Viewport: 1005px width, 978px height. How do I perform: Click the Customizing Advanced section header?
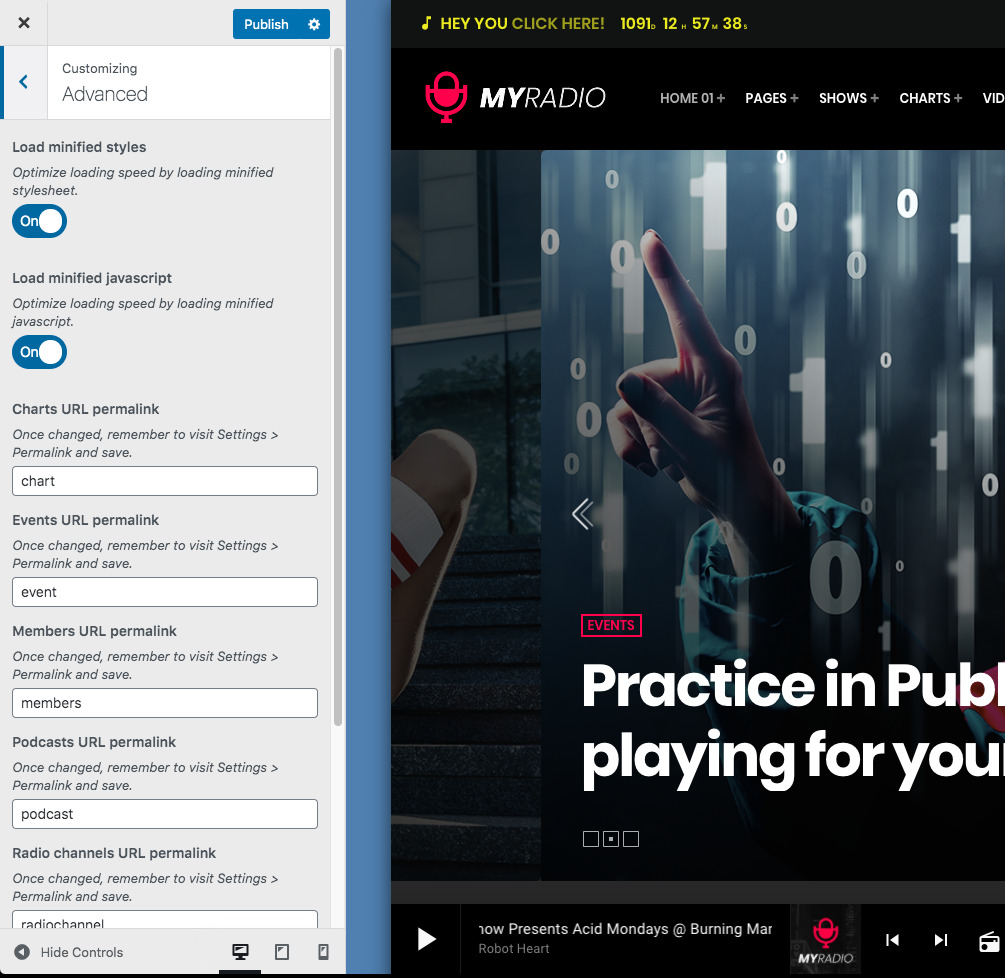click(188, 82)
